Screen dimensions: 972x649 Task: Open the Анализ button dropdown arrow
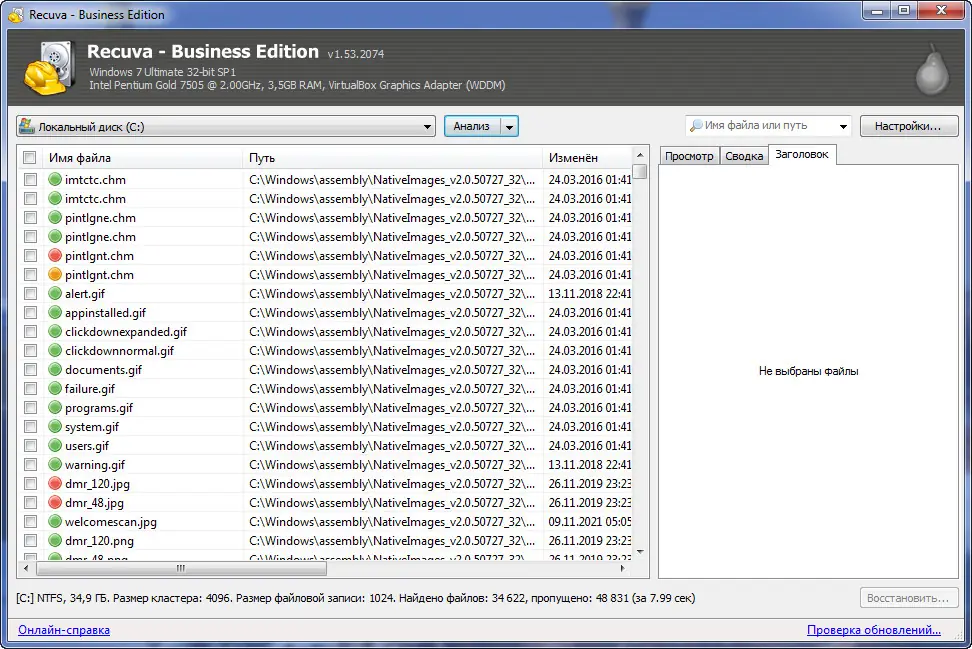(510, 126)
